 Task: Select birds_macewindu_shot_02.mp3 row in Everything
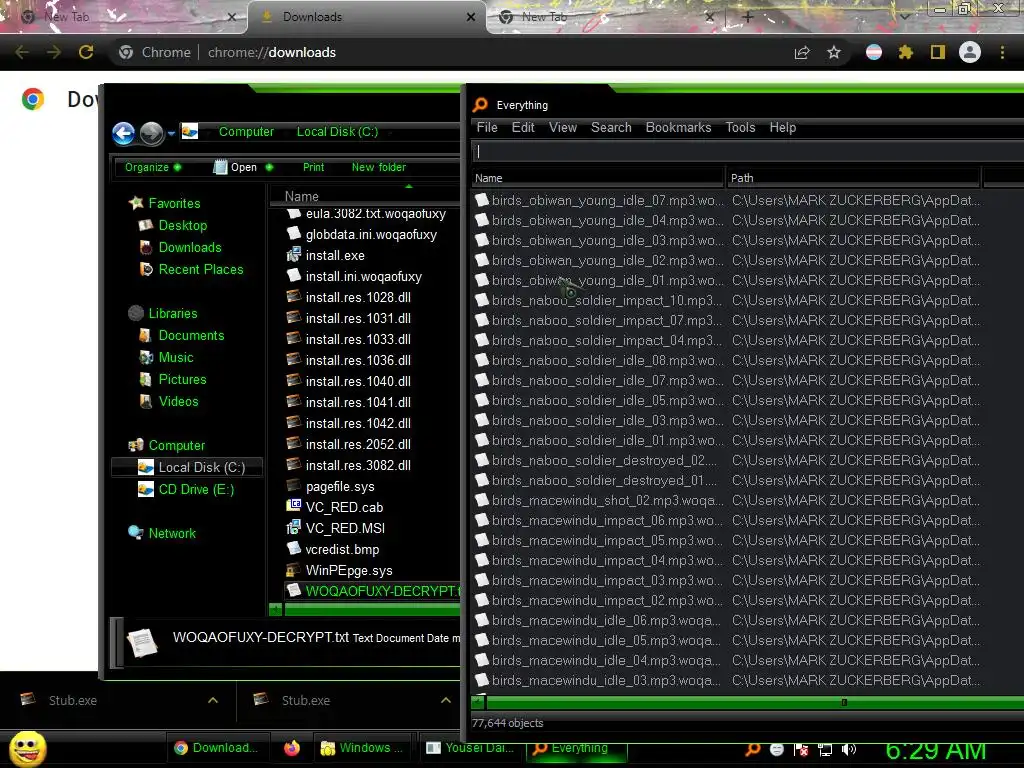(x=728, y=500)
